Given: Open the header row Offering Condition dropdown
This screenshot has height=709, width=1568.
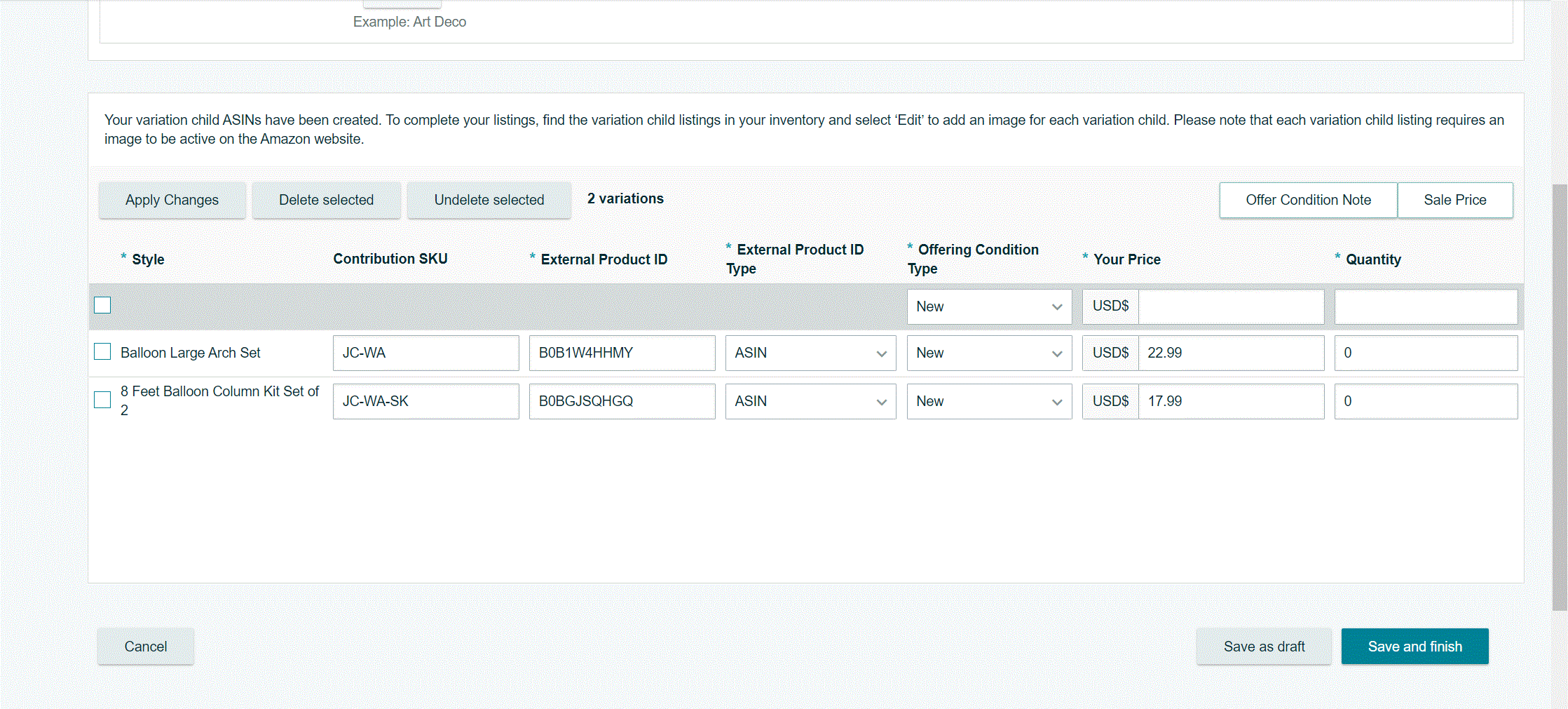Looking at the screenshot, I should (988, 306).
